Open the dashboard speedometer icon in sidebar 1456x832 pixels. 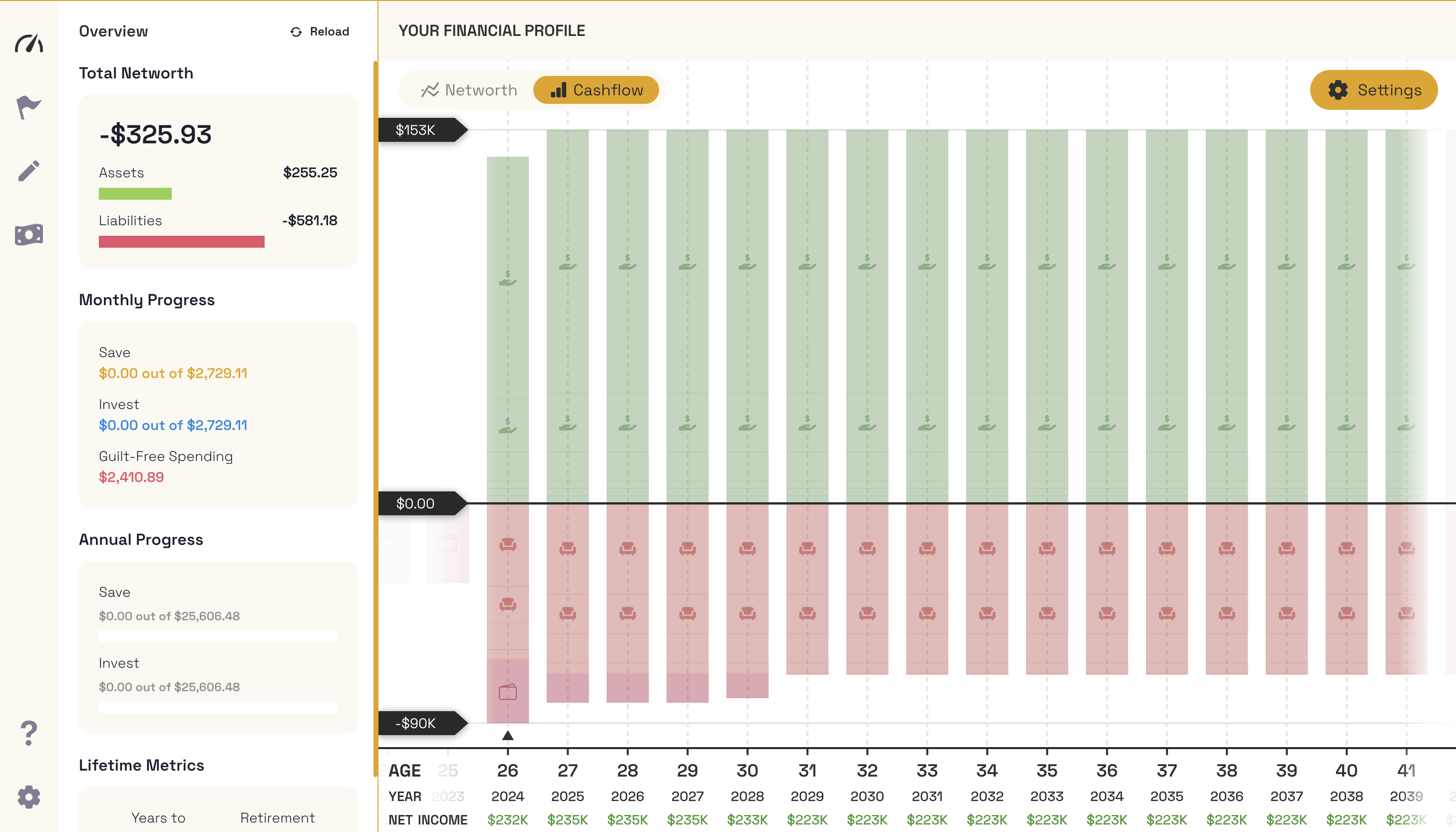pyautogui.click(x=28, y=43)
